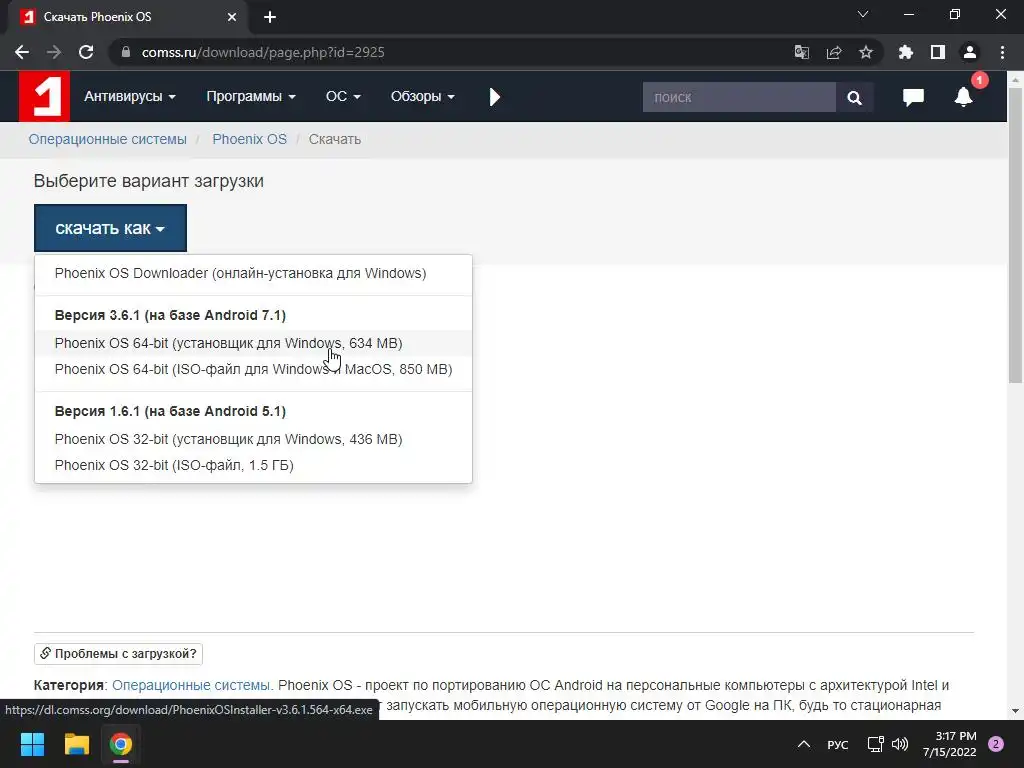Select Phoenix OS 64-bit Windows installer 634 MB
Screen dimensions: 1024x768
tap(253, 343)
